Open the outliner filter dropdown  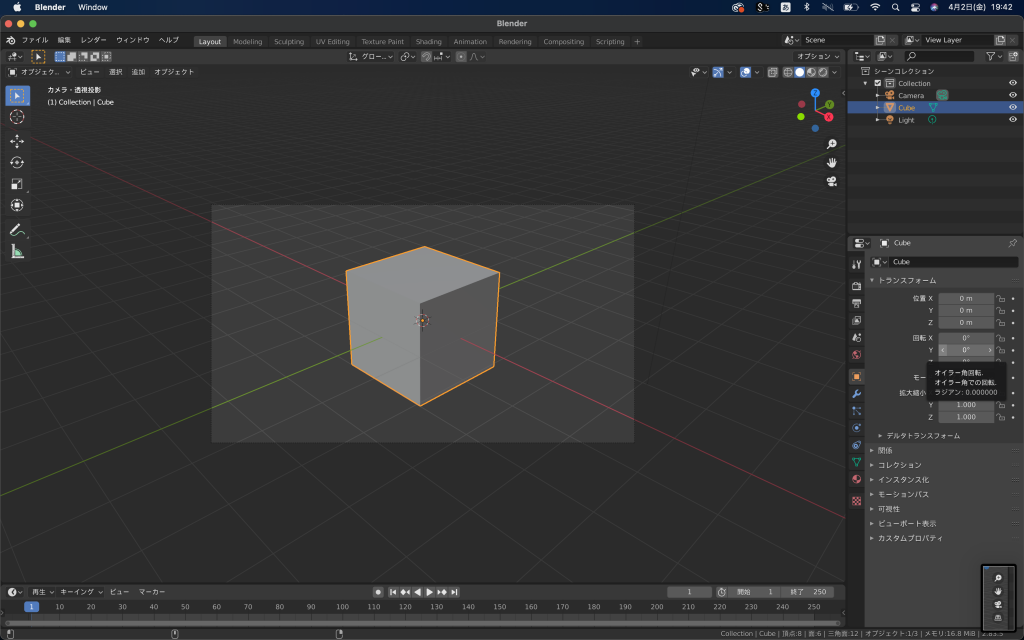pyautogui.click(x=994, y=57)
